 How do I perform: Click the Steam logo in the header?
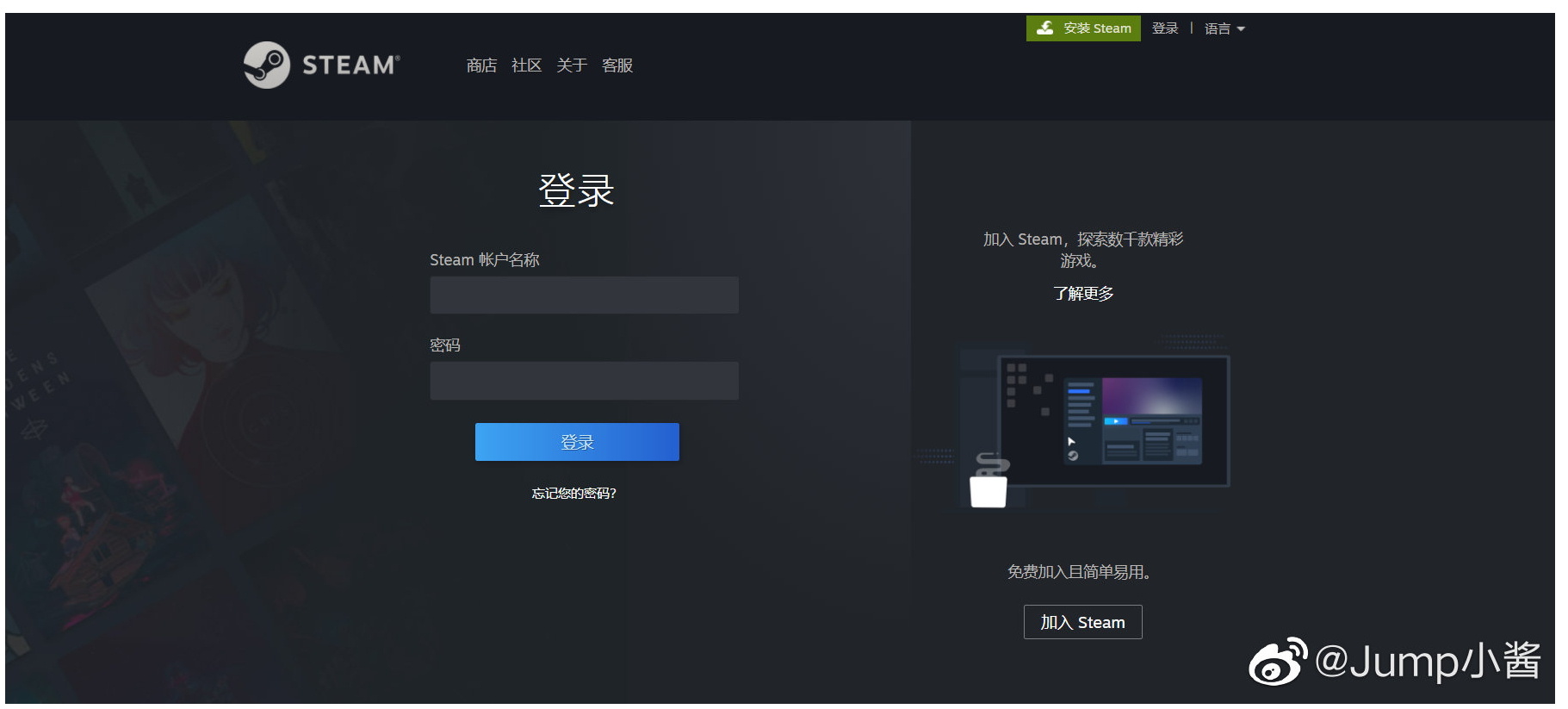pos(321,65)
